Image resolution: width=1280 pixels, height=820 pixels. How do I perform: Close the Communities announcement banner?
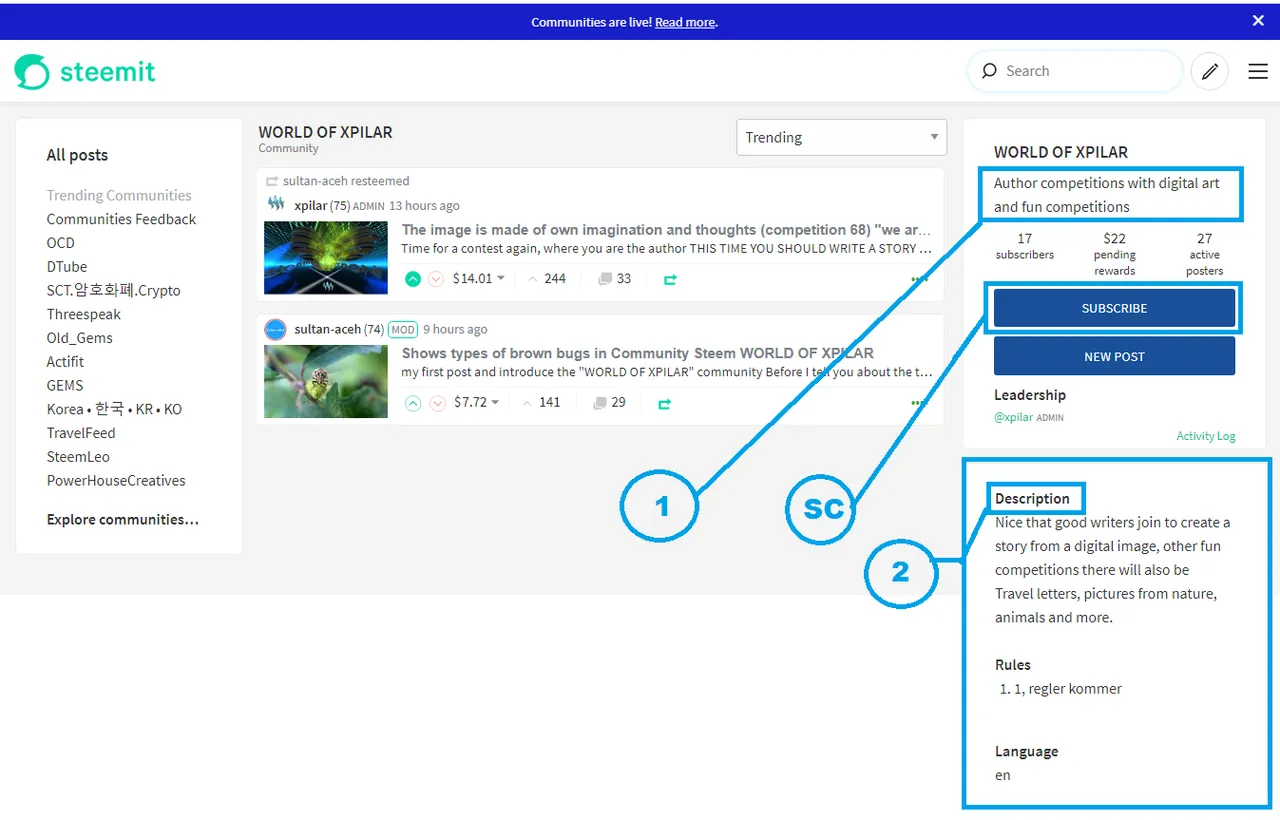pyautogui.click(x=1258, y=21)
